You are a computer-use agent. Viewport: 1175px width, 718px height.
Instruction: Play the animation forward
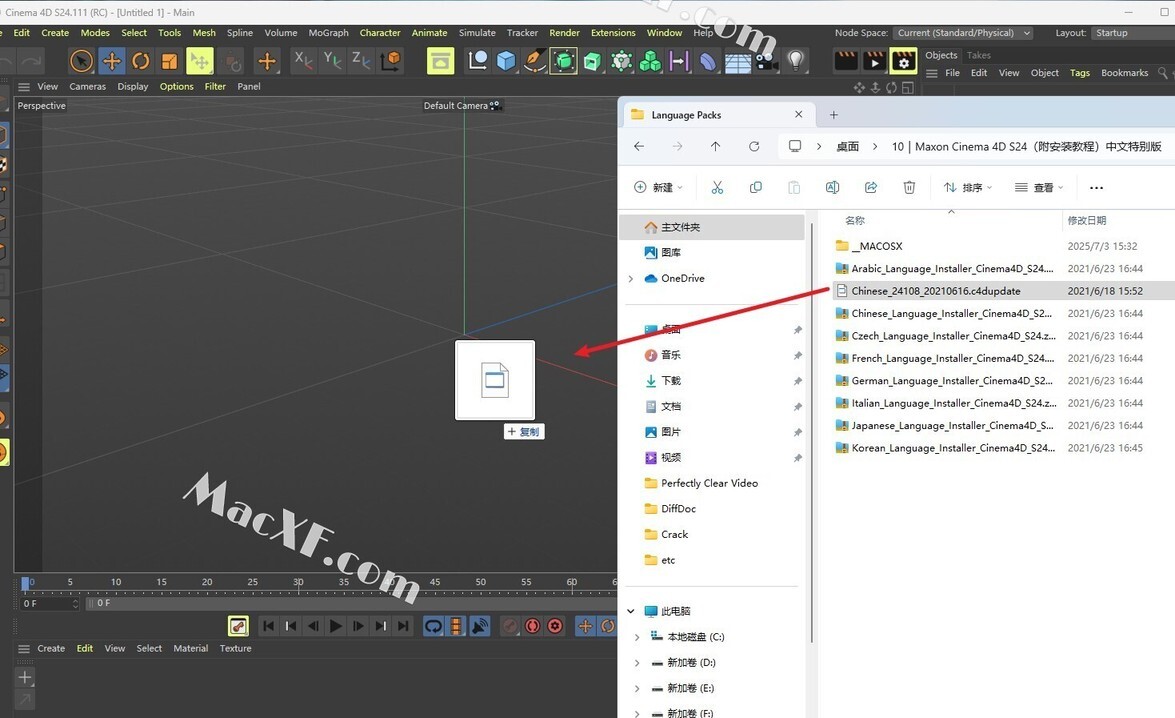pyautogui.click(x=336, y=626)
